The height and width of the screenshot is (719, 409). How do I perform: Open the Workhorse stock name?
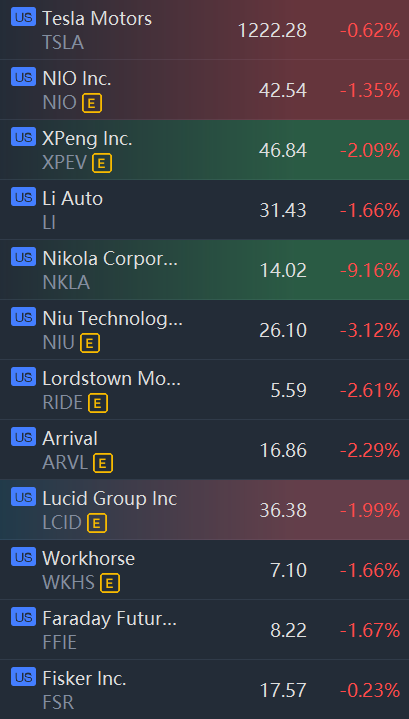click(88, 559)
